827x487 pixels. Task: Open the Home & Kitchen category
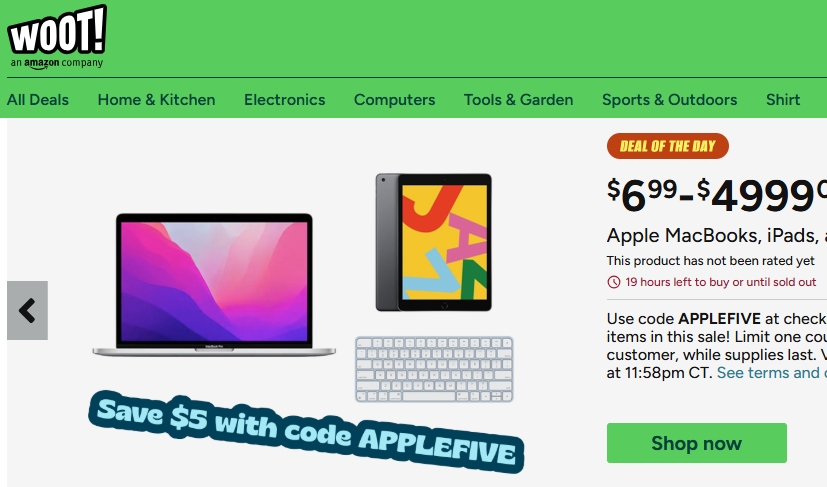156,100
